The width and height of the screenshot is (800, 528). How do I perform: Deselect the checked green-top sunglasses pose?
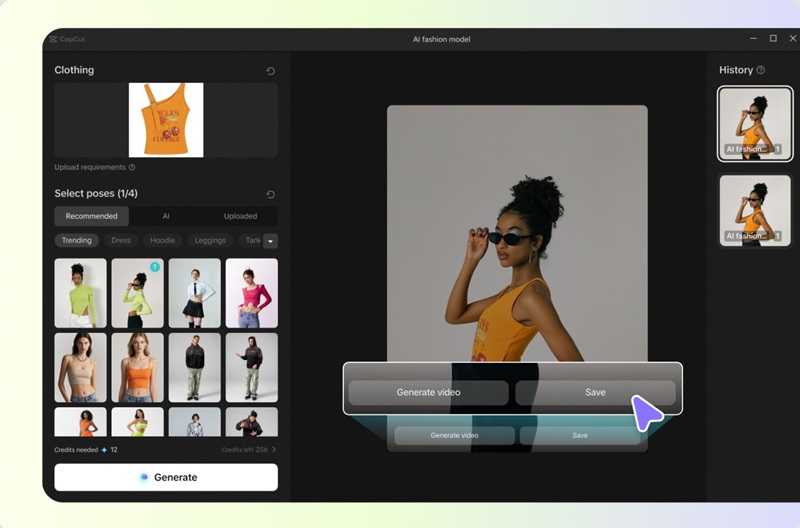pyautogui.click(x=137, y=293)
